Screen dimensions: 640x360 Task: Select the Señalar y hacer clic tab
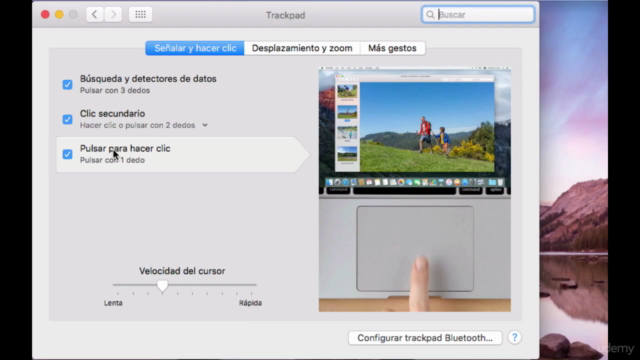195,48
